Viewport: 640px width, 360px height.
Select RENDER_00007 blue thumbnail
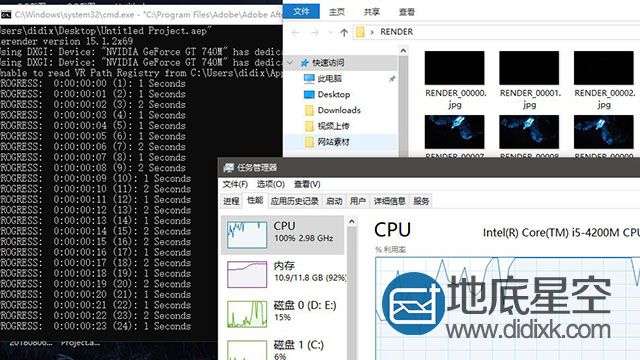455,132
